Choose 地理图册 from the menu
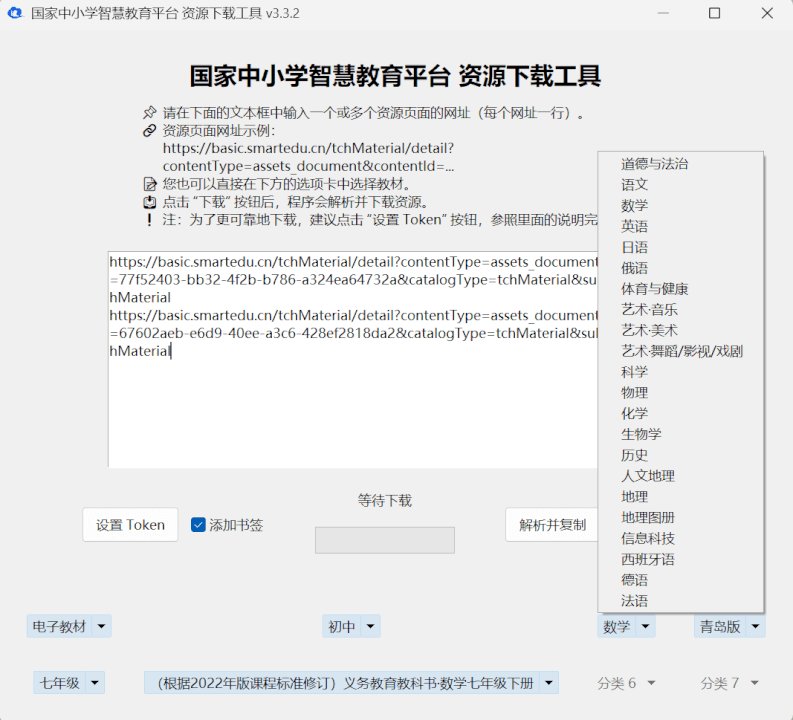Viewport: 793px width, 720px height. [680, 517]
